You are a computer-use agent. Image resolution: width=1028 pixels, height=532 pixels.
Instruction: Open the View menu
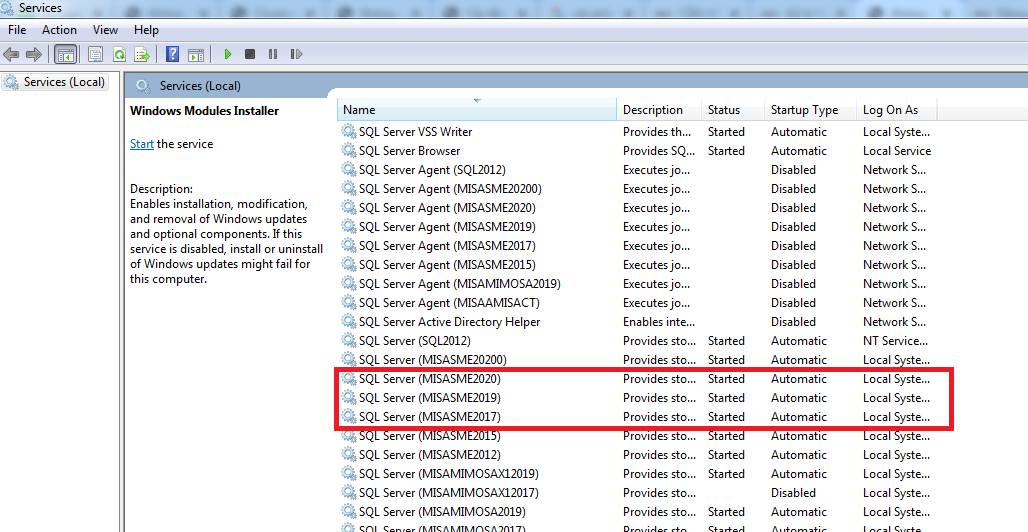click(x=105, y=30)
